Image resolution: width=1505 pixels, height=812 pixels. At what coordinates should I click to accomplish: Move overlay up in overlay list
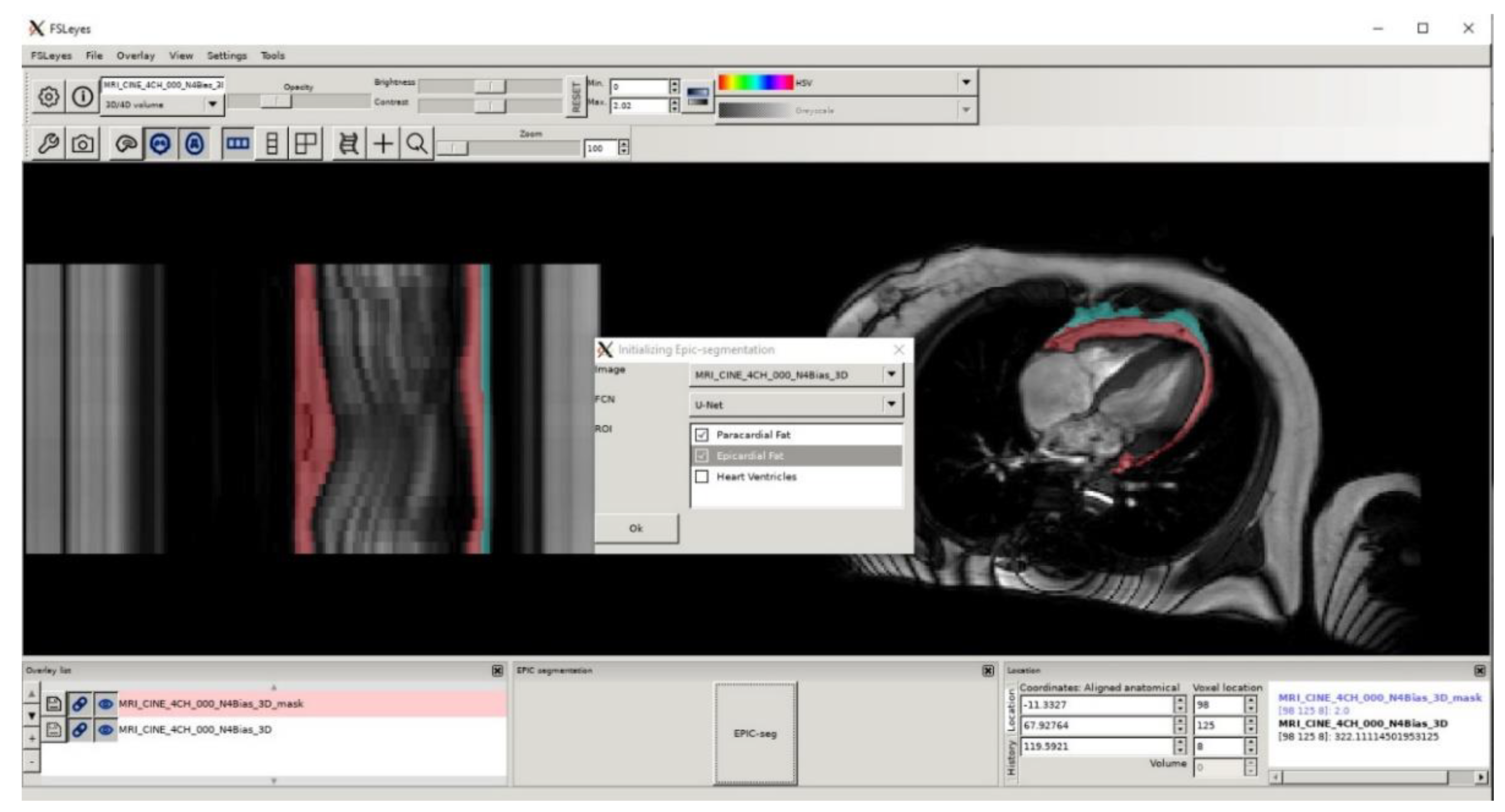(x=32, y=694)
